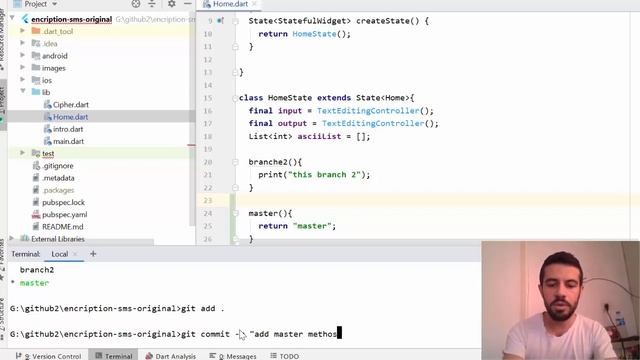Fold the createState method at line 9
Image resolution: width=640 pixels, height=360 pixels.
point(236,21)
